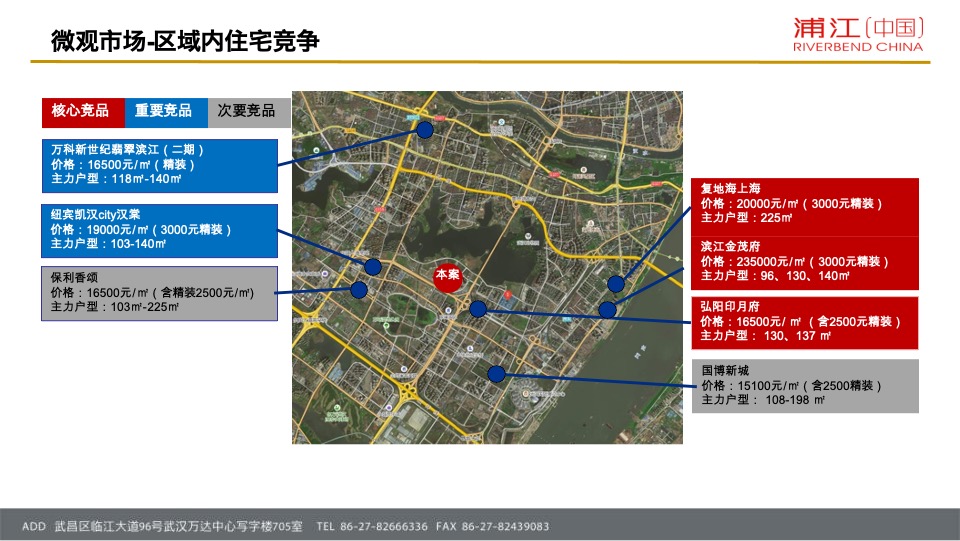Viewport: 960px width, 541px height.
Task: Click 主力户型：103㎡-225㎡ text
Action: (115, 307)
